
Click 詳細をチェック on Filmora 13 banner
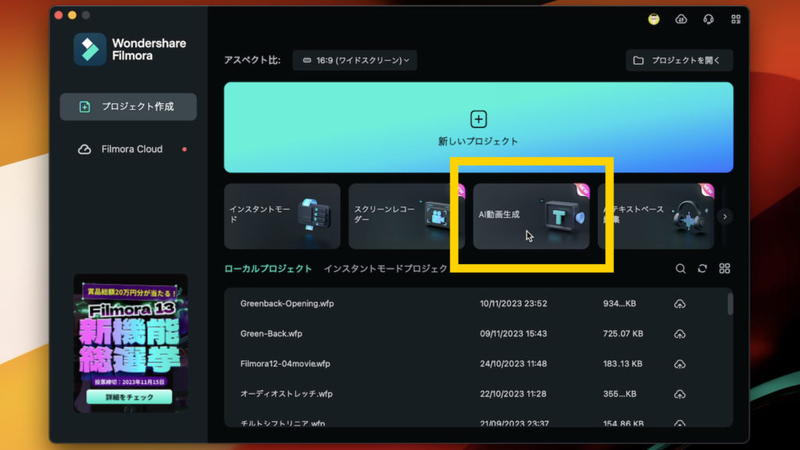pos(130,397)
